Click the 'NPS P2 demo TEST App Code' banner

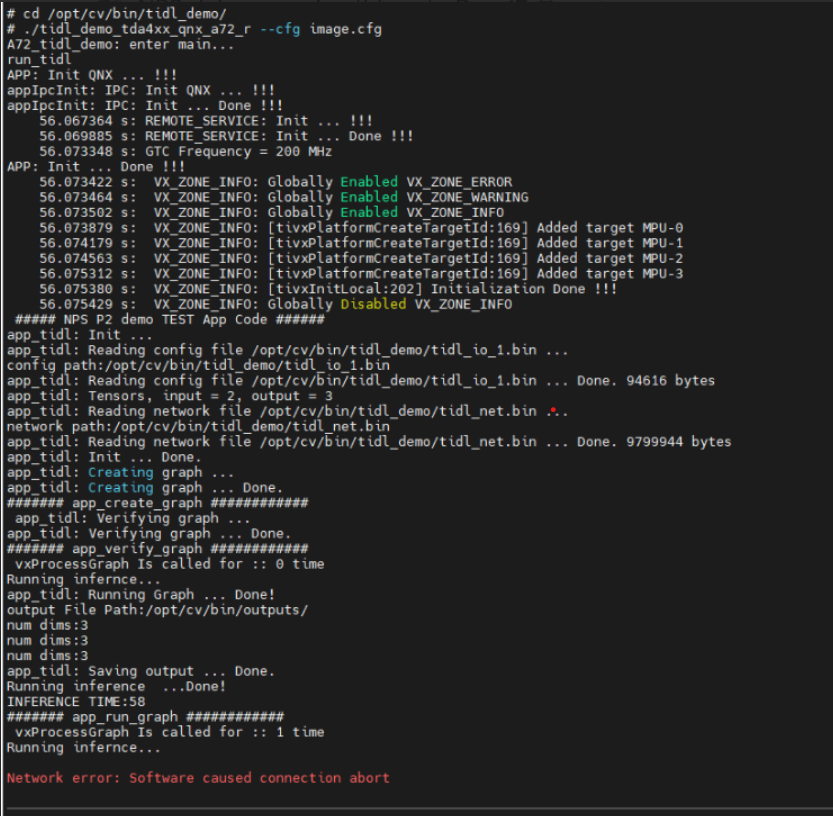[x=169, y=319]
